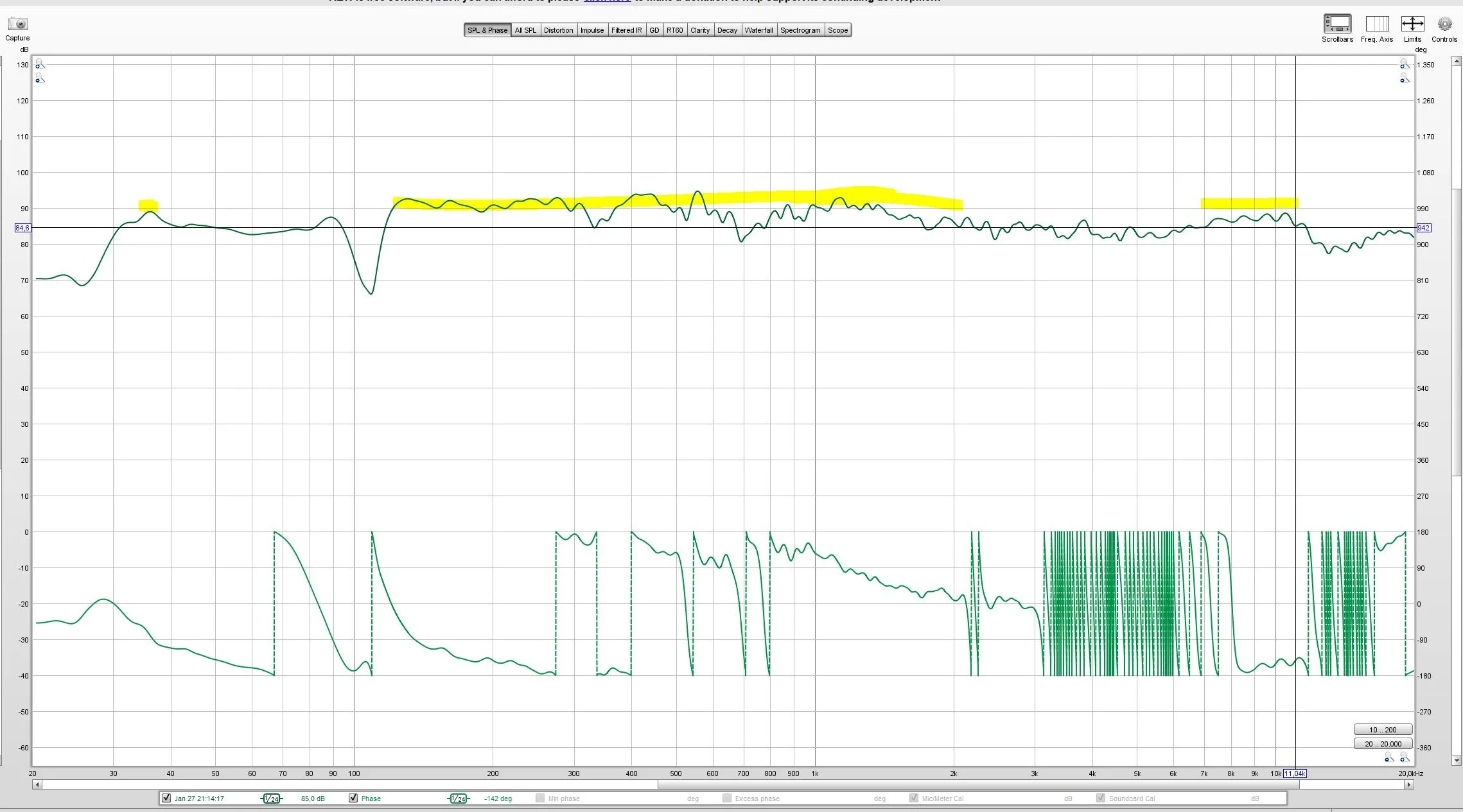Open the Controls gear icon
Viewport: 1463px width, 812px height.
[x=1444, y=24]
